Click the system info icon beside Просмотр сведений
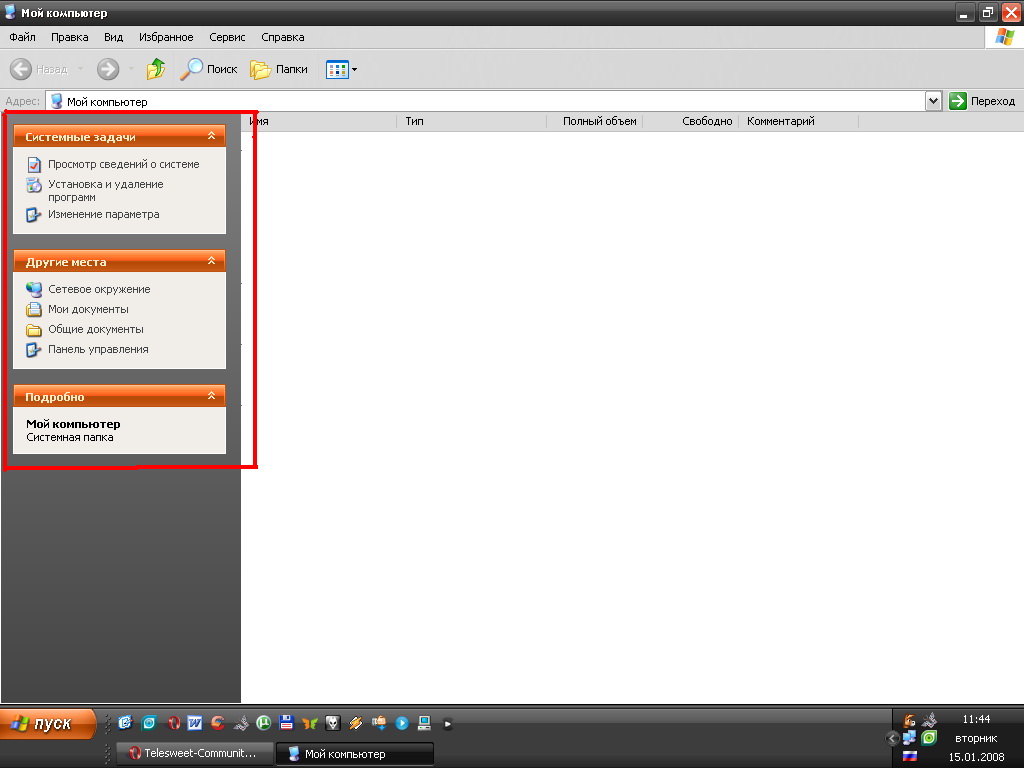 (x=34, y=165)
